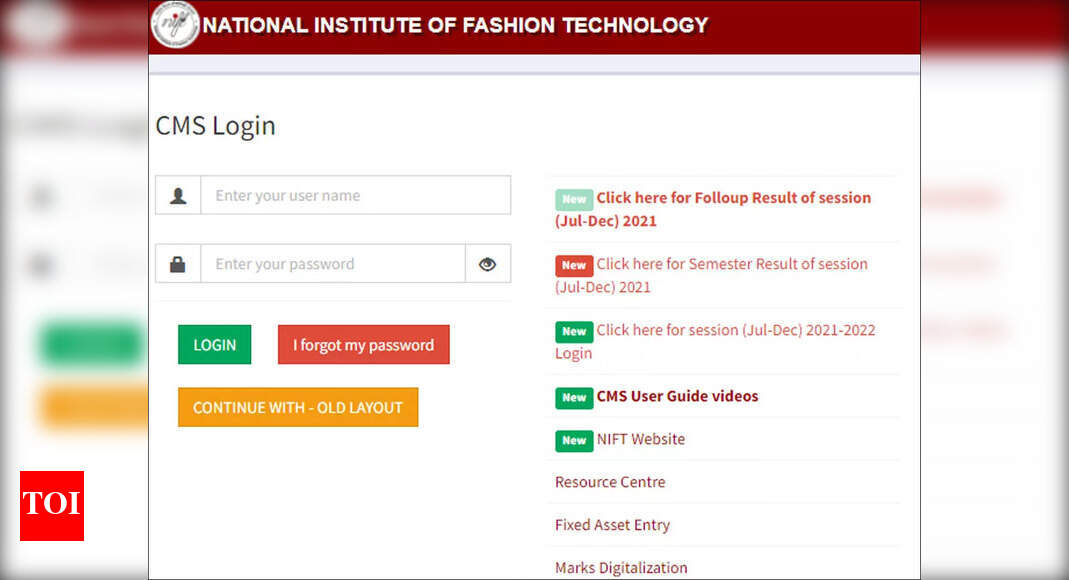Toggle password visibility with the eye icon
This screenshot has height=580, width=1069.
[488, 263]
